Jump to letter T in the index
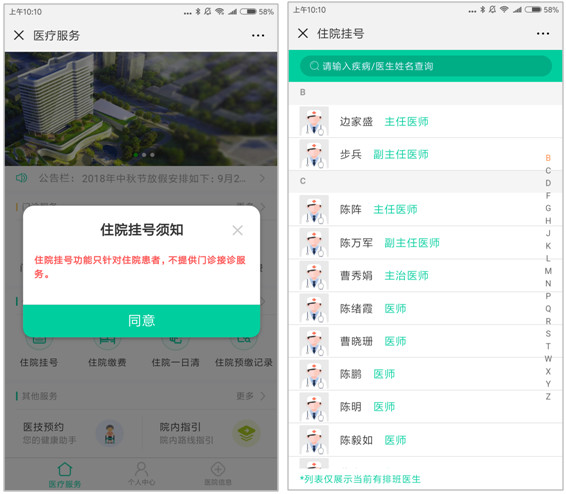 548,346
